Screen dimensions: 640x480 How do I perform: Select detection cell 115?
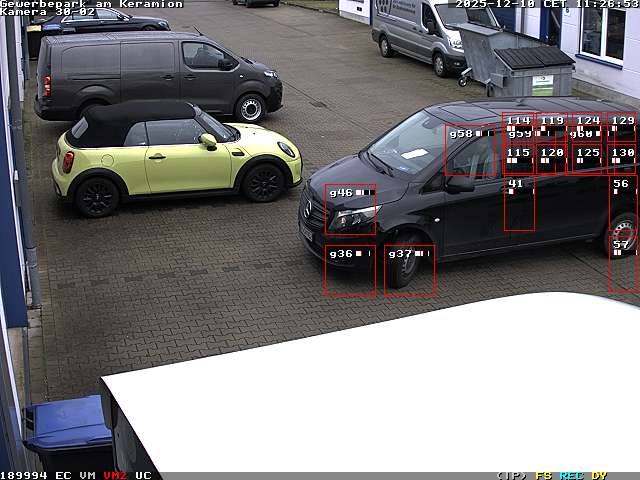(x=518, y=158)
